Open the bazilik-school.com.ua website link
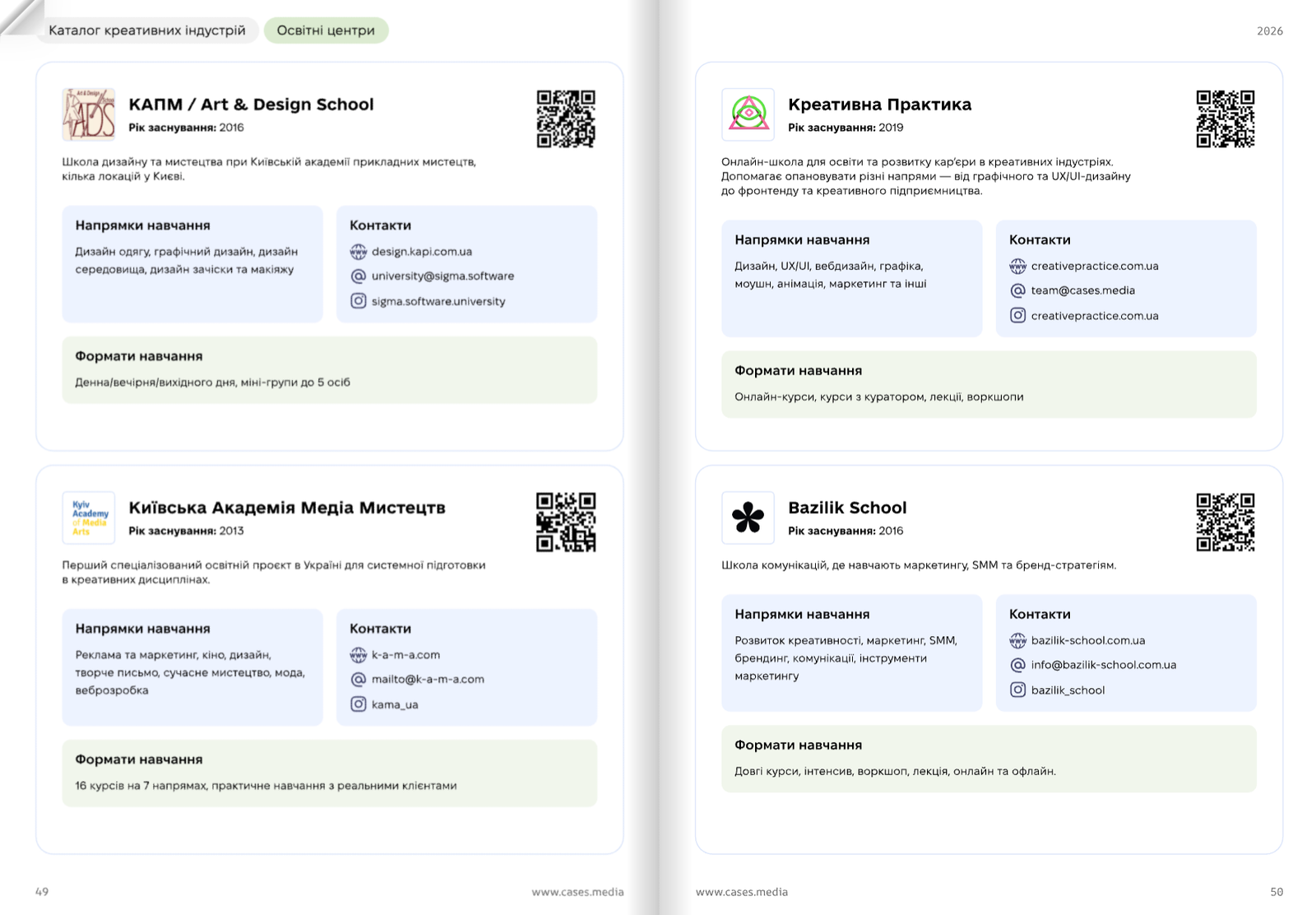The image size is (1316, 915). (x=1088, y=640)
